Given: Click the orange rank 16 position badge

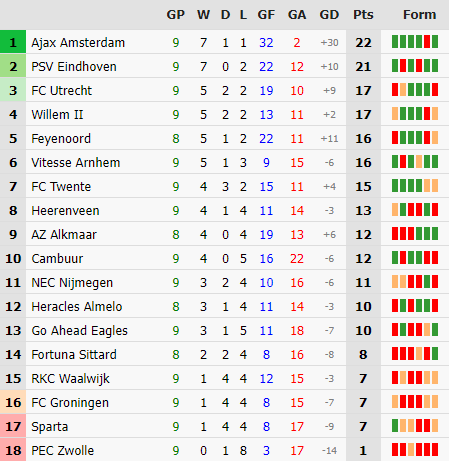Looking at the screenshot, I should click(x=13, y=402).
